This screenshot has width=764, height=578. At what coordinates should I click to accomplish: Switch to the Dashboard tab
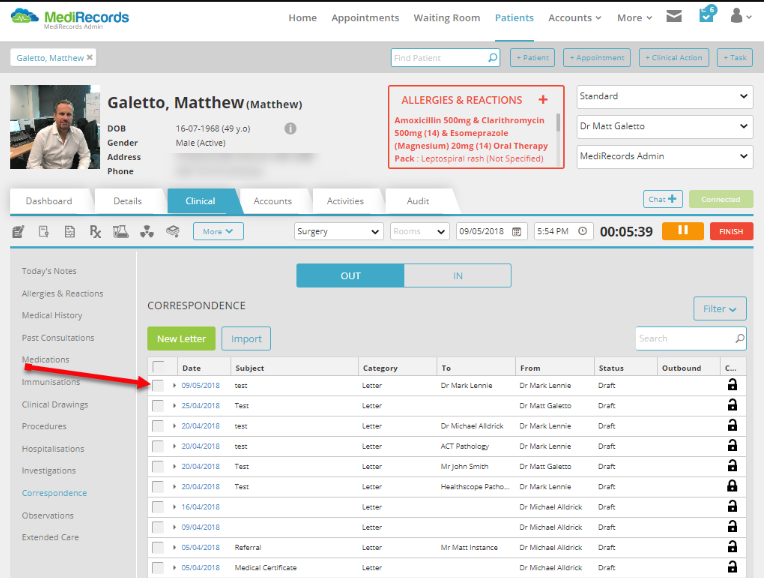pyautogui.click(x=49, y=201)
